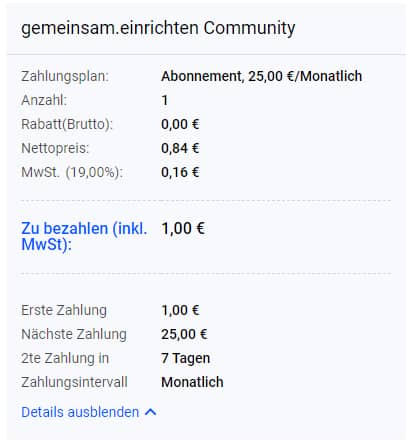411x446 pixels.
Task: Click the blue Zu bezahlen (inkl. MwSt) heading
Action: click(84, 236)
